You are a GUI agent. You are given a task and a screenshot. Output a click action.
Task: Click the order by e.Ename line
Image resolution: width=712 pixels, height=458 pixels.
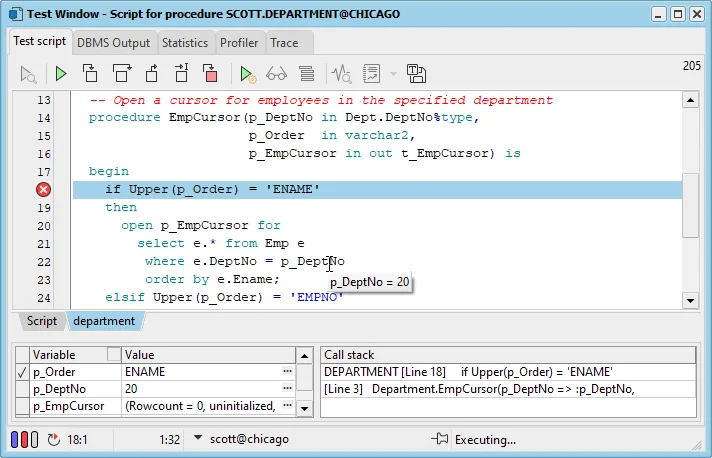(213, 279)
